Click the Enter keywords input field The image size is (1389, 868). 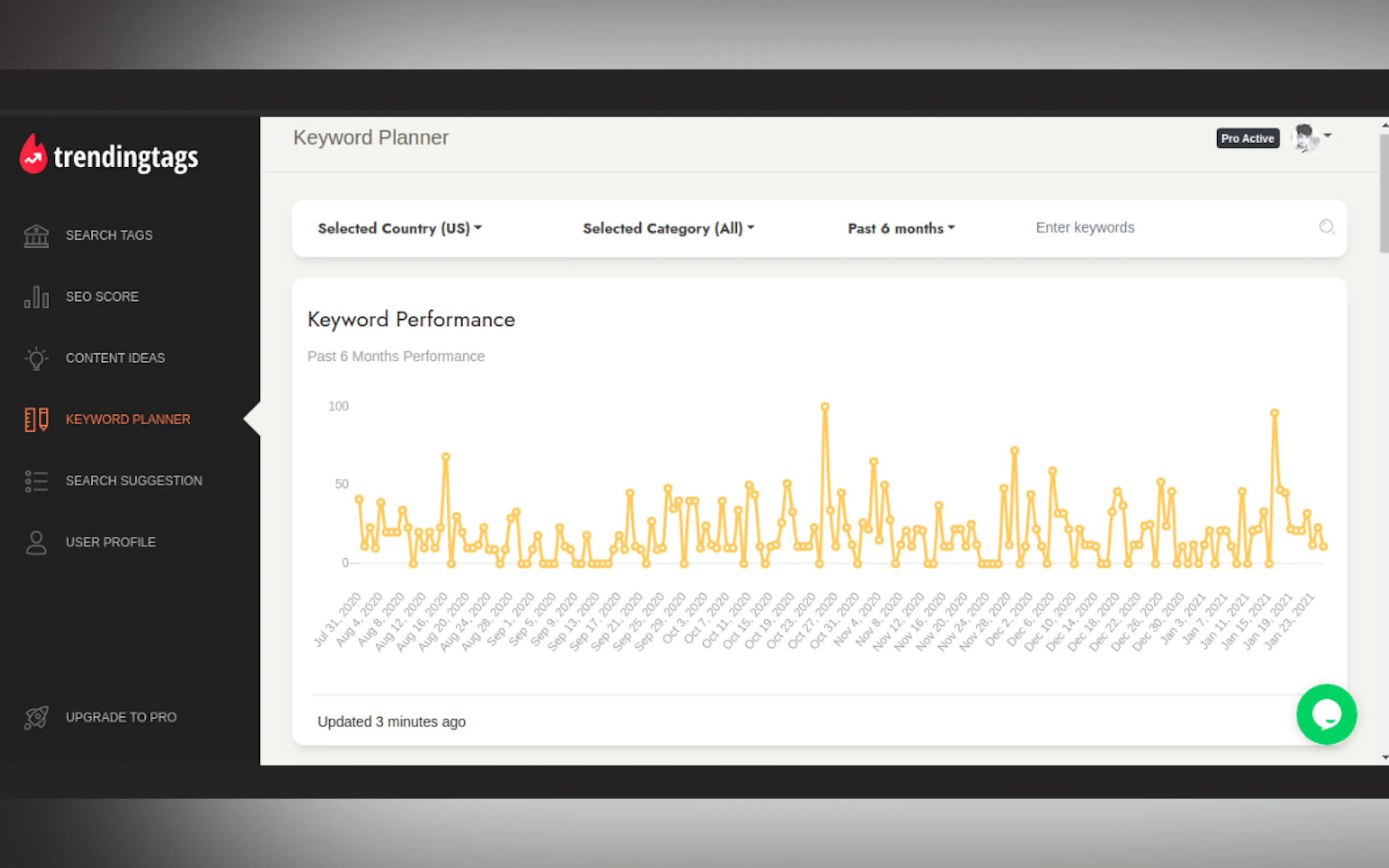pyautogui.click(x=1171, y=228)
